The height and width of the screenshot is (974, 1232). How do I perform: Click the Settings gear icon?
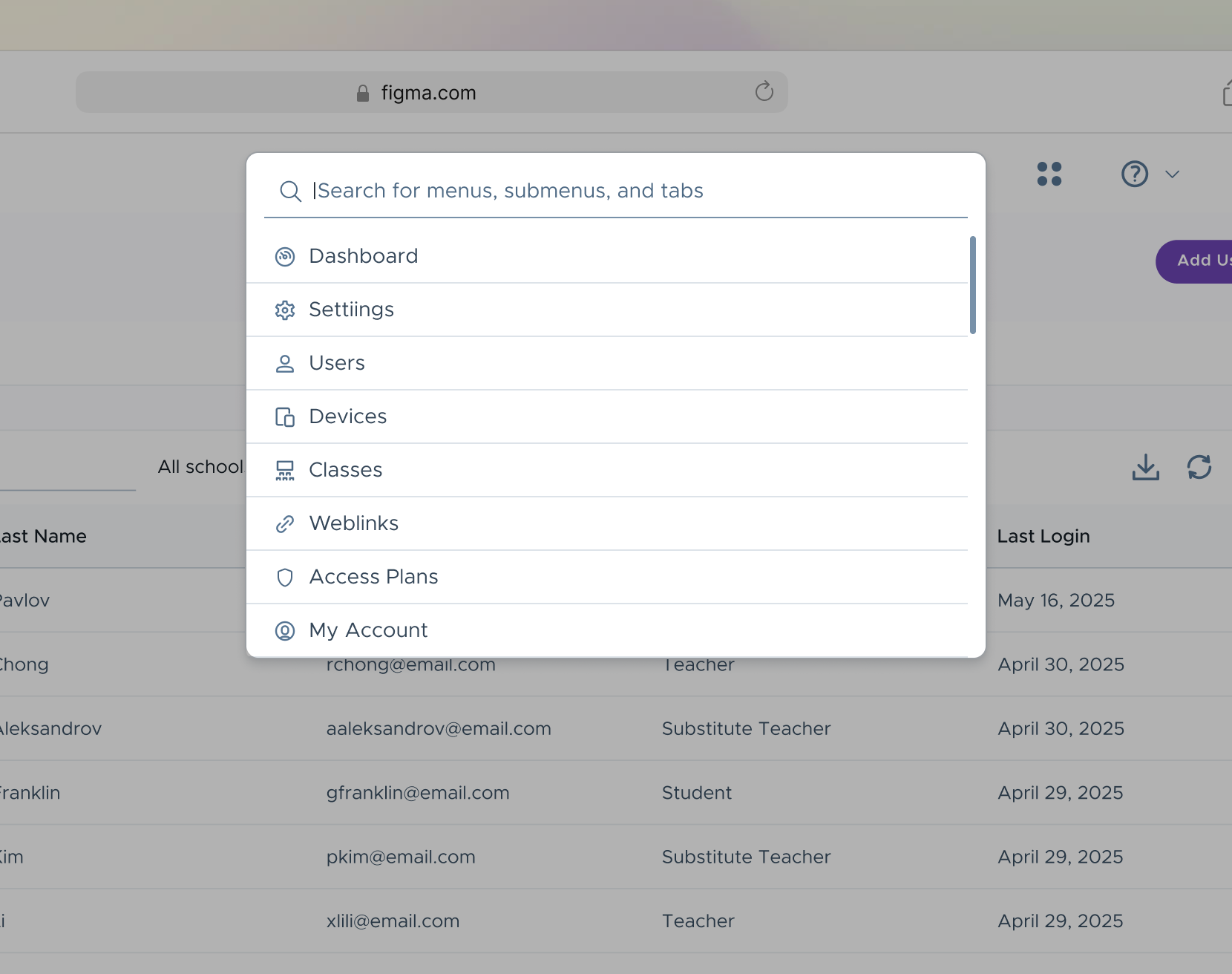click(x=285, y=310)
